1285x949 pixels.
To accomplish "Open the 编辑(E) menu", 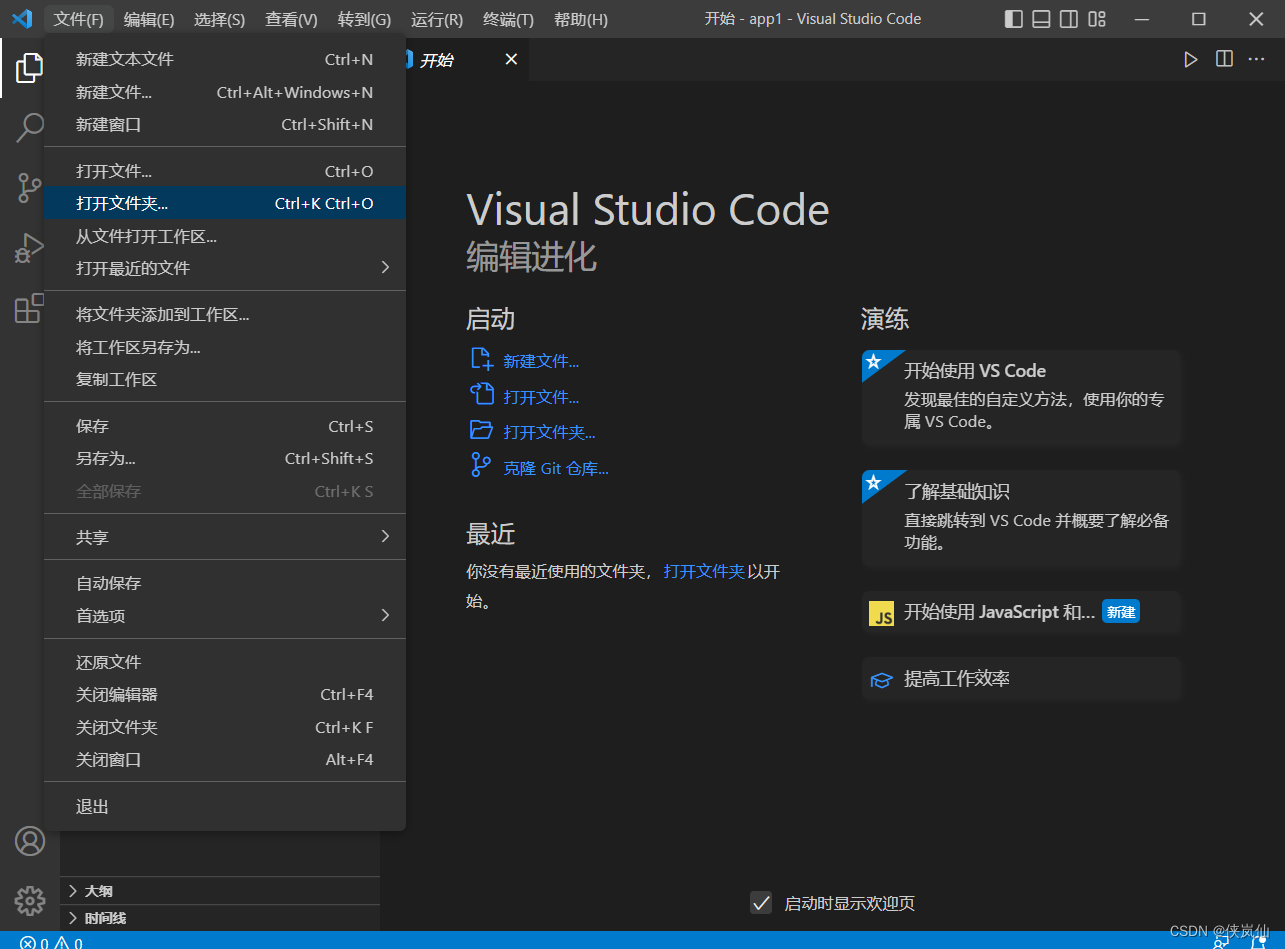I will (149, 19).
